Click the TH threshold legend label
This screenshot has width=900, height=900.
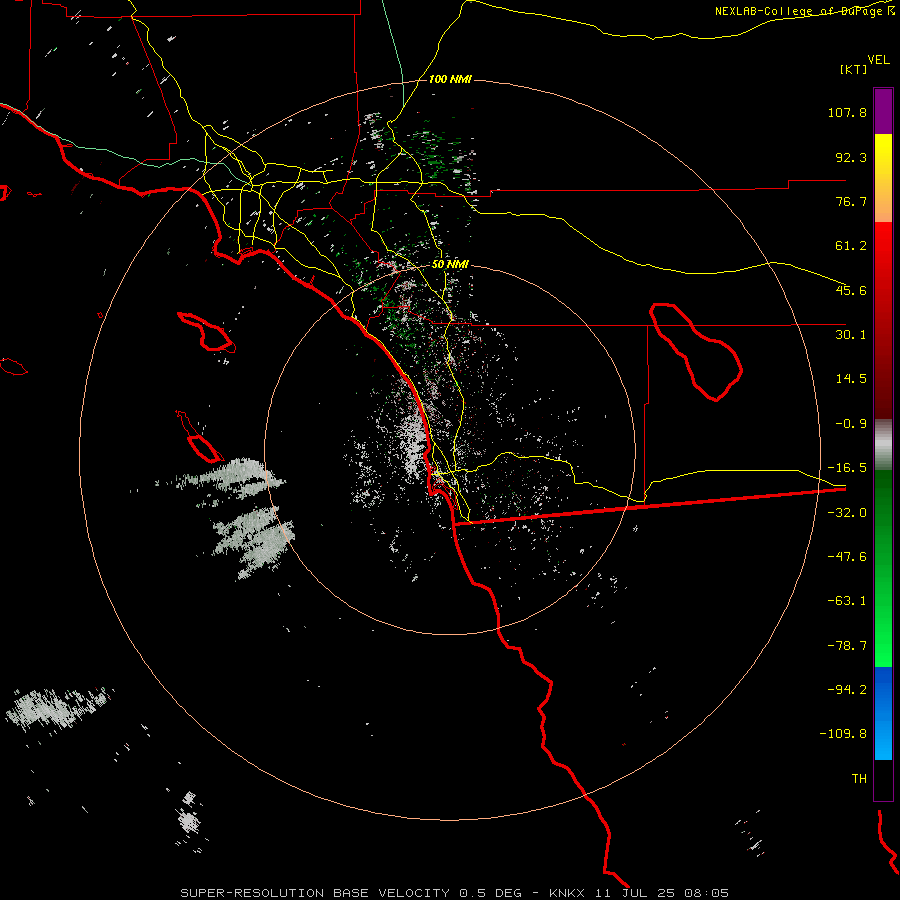click(859, 779)
